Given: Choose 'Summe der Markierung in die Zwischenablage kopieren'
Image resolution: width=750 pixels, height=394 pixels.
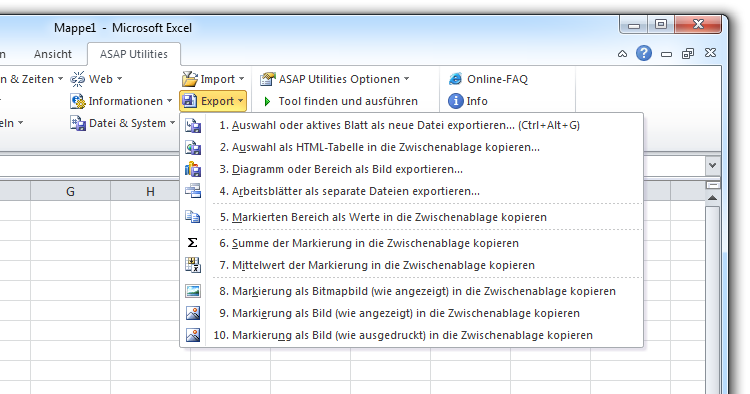Looking at the screenshot, I should point(412,243).
